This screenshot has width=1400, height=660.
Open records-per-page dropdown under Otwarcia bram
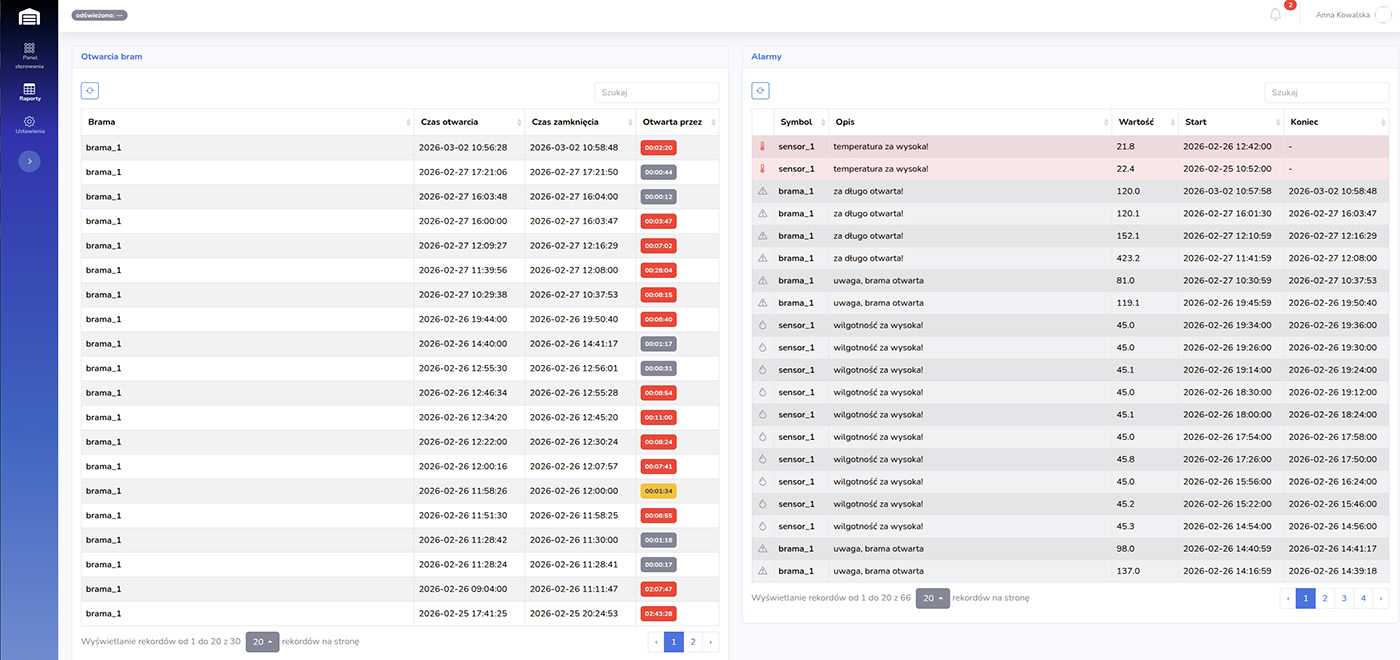tap(262, 641)
